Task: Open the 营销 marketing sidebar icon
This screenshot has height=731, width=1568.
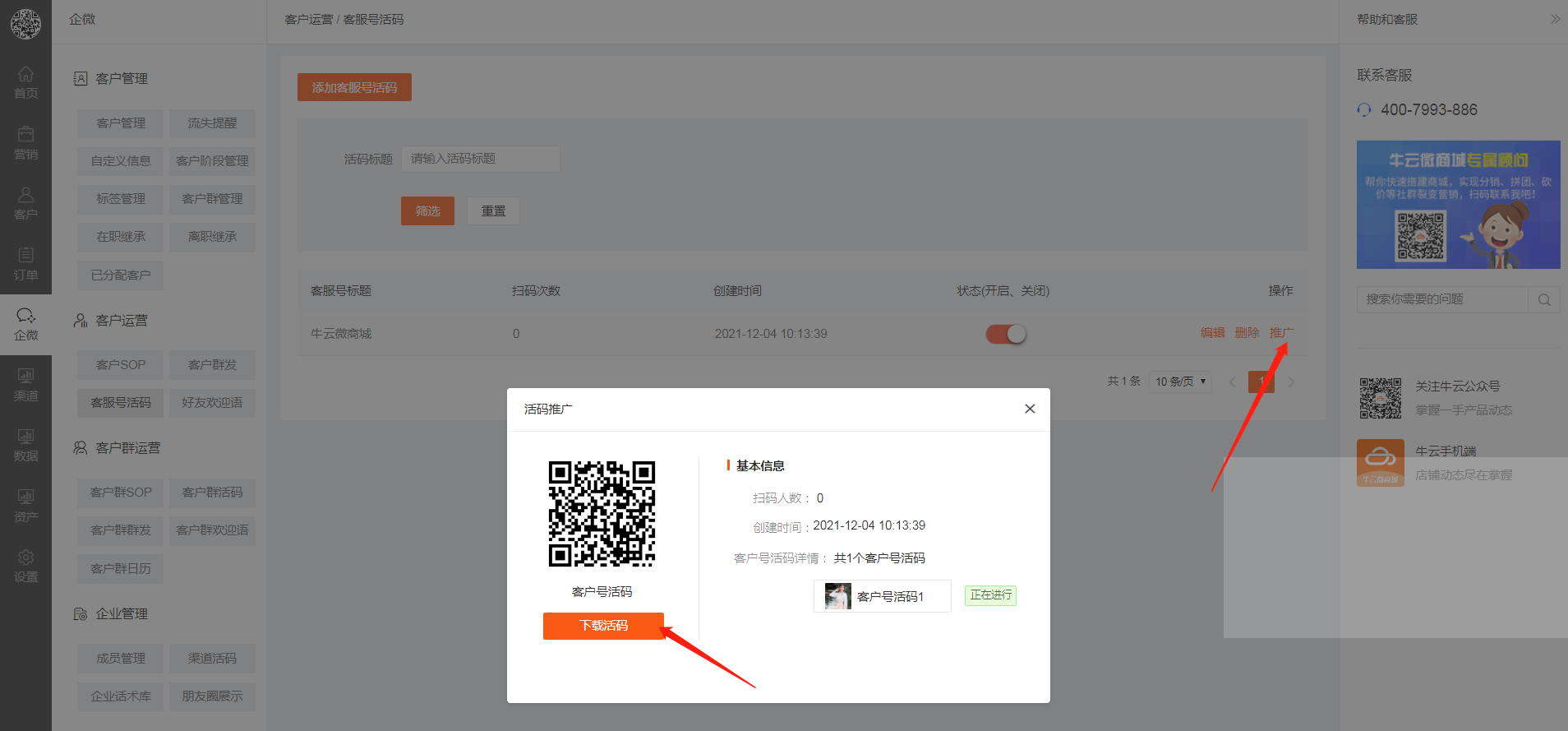Action: 25,143
